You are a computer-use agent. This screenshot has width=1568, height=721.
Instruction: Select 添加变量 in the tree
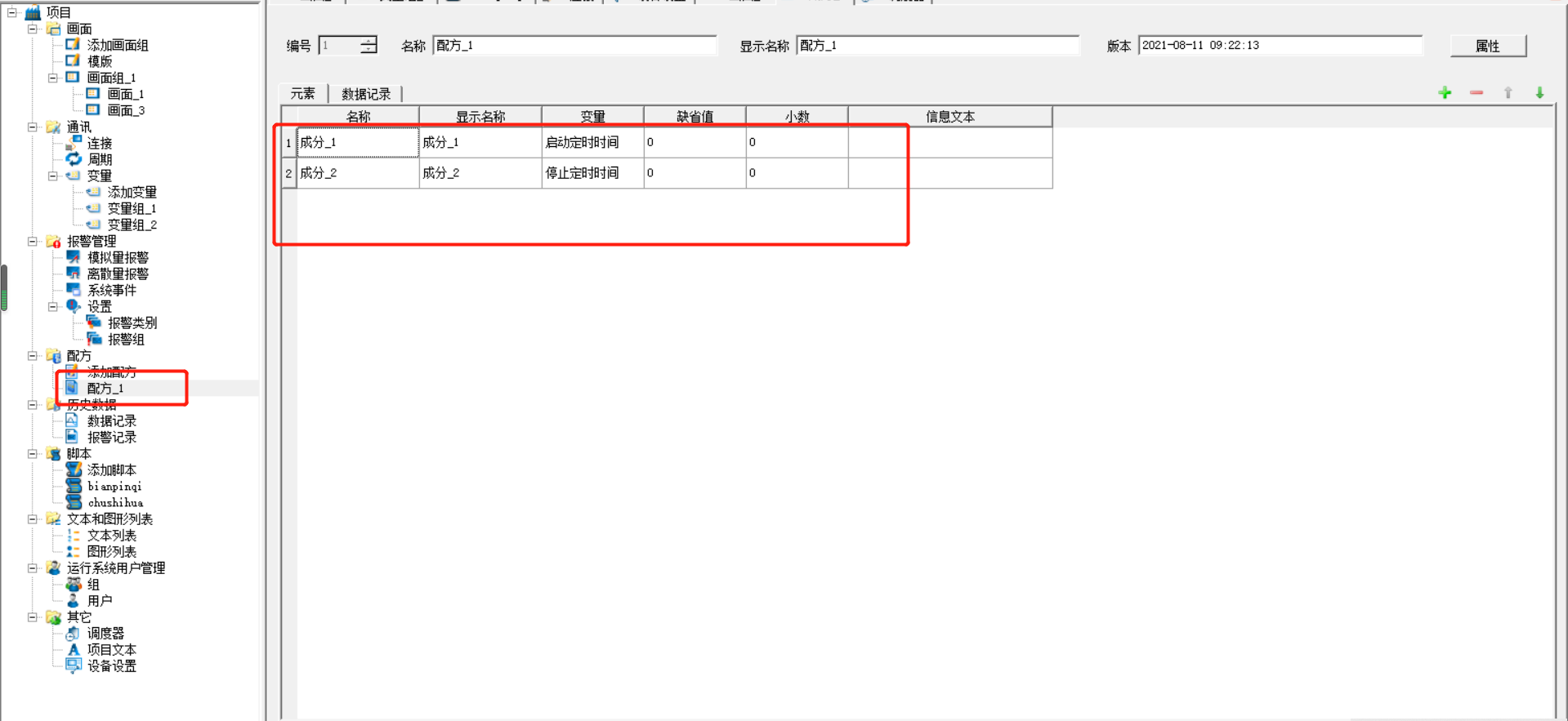point(132,192)
